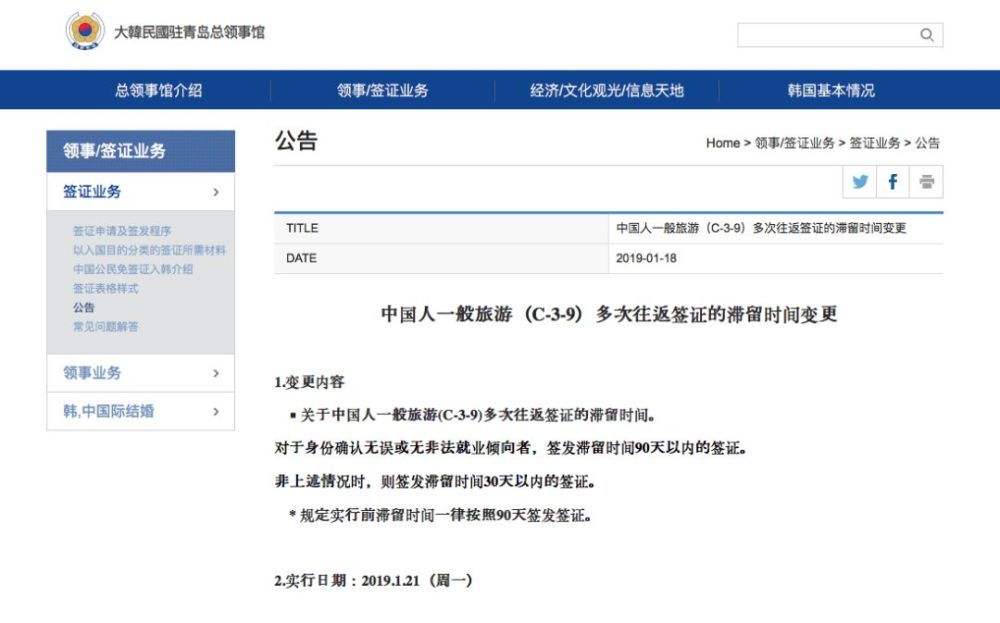Share the announcement on Twitter
The image size is (1000, 623).
coord(859,181)
